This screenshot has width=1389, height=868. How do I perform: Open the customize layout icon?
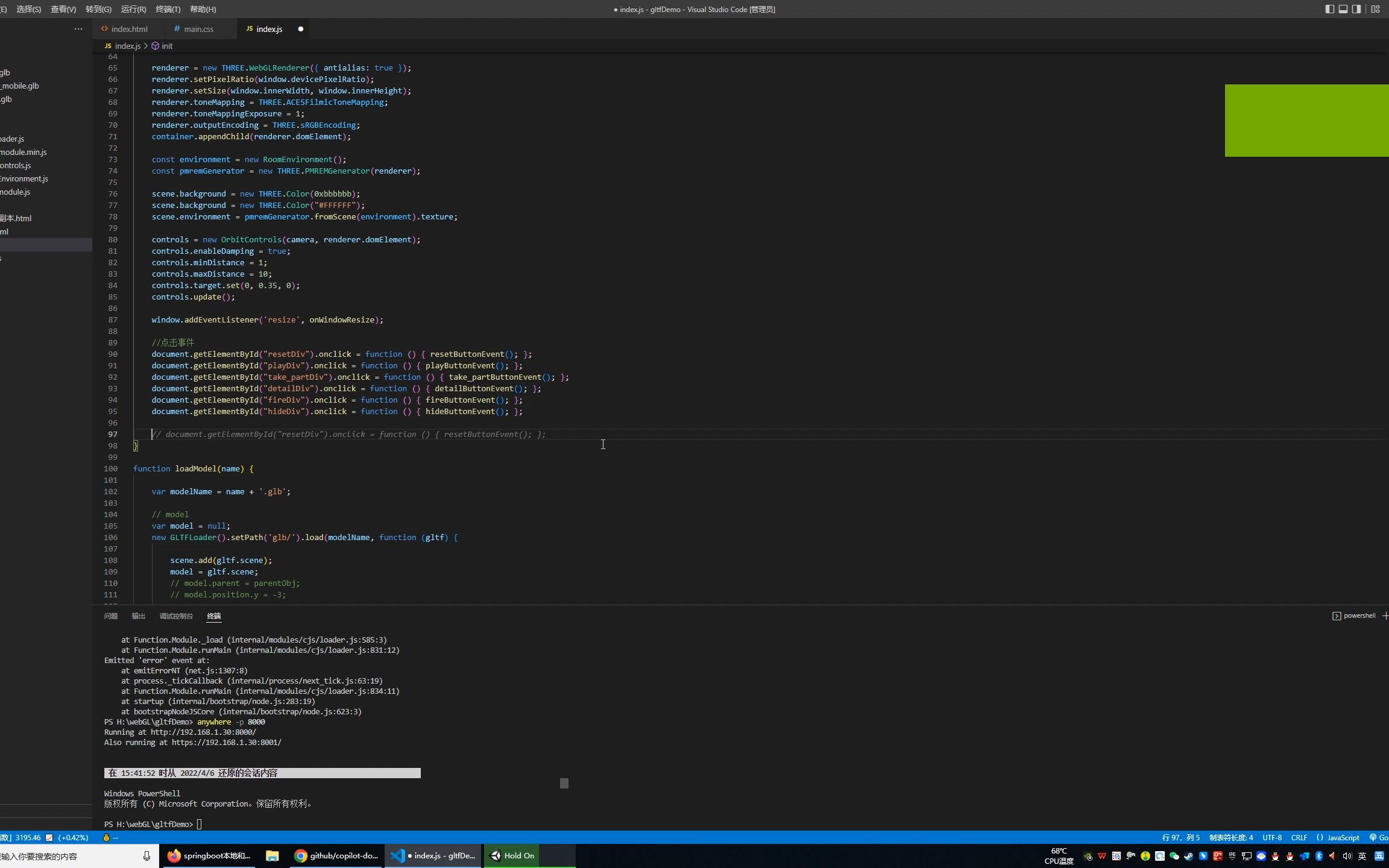coord(1375,9)
